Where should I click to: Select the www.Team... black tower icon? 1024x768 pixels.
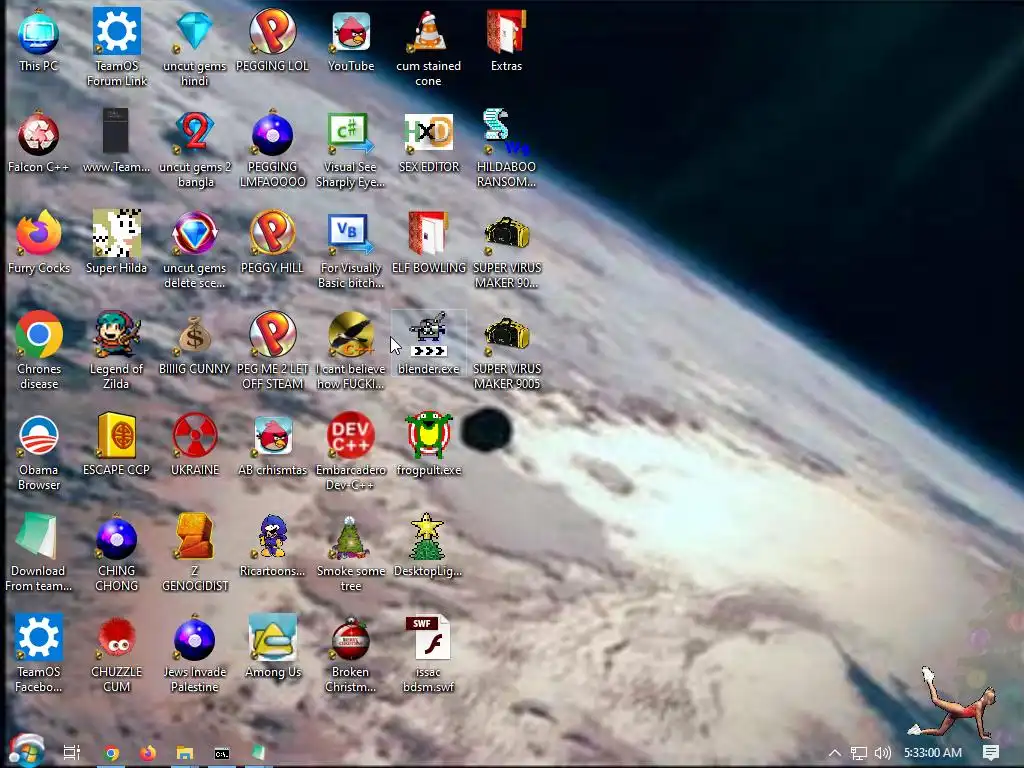(116, 132)
